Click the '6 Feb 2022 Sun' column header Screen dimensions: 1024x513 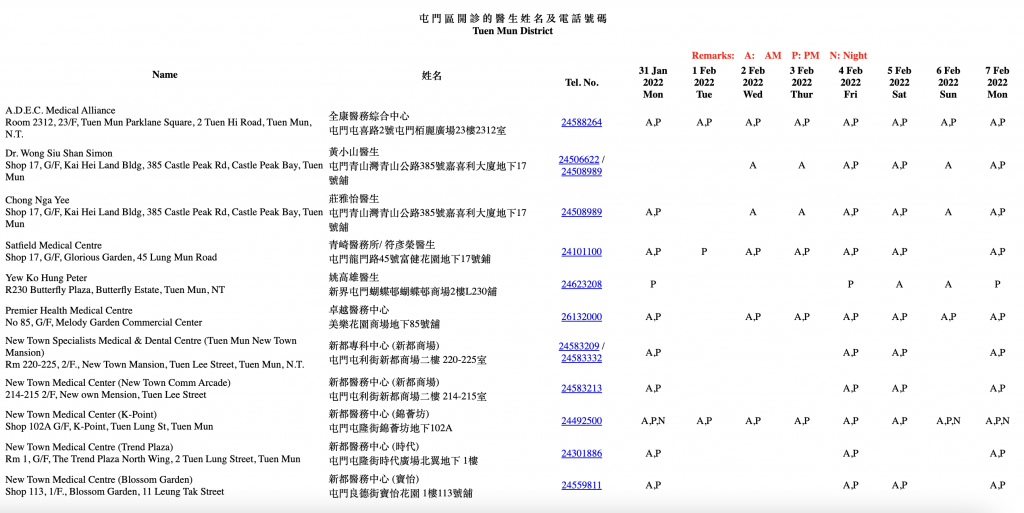click(948, 82)
